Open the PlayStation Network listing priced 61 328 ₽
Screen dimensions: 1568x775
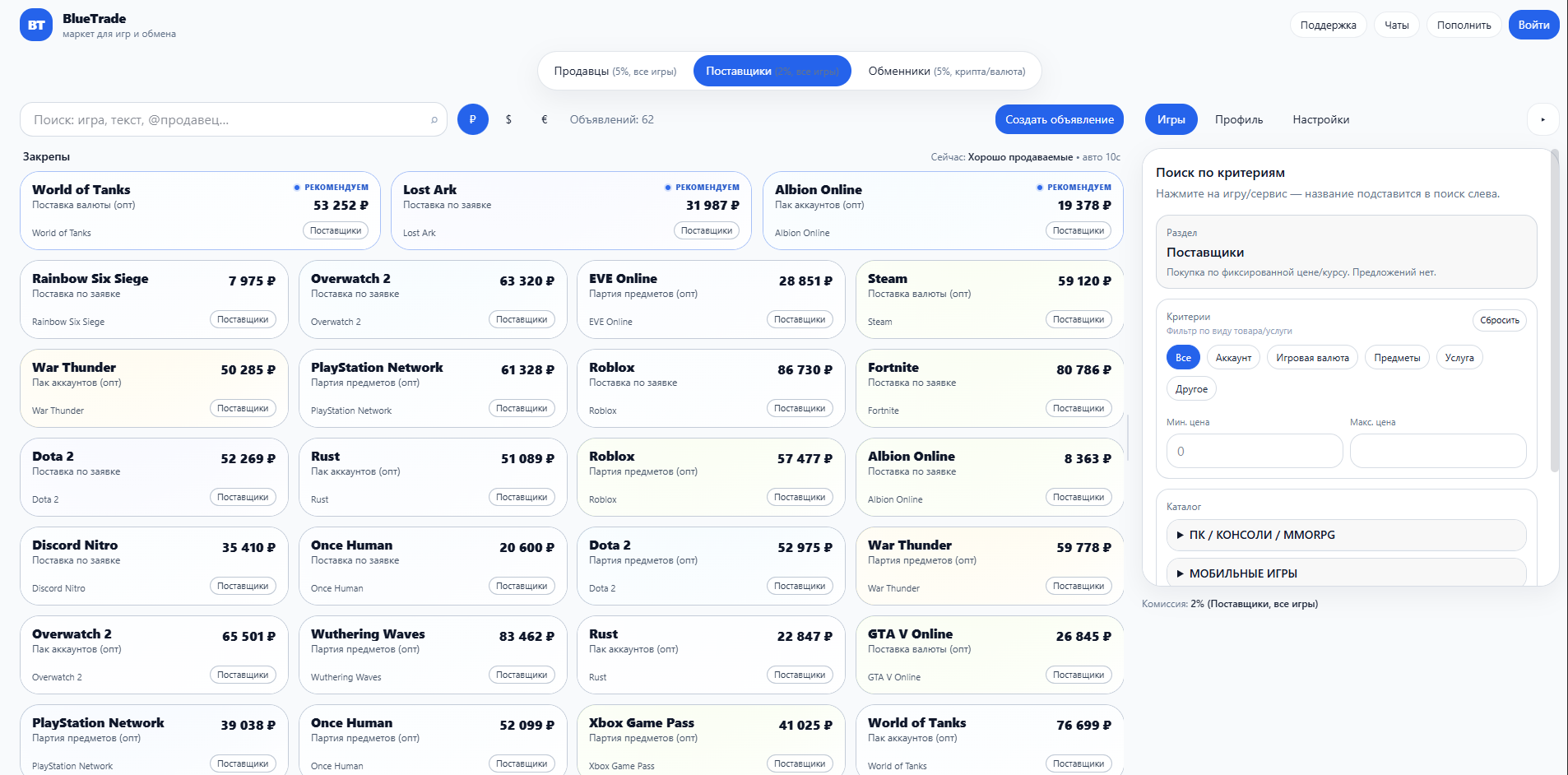(x=433, y=388)
